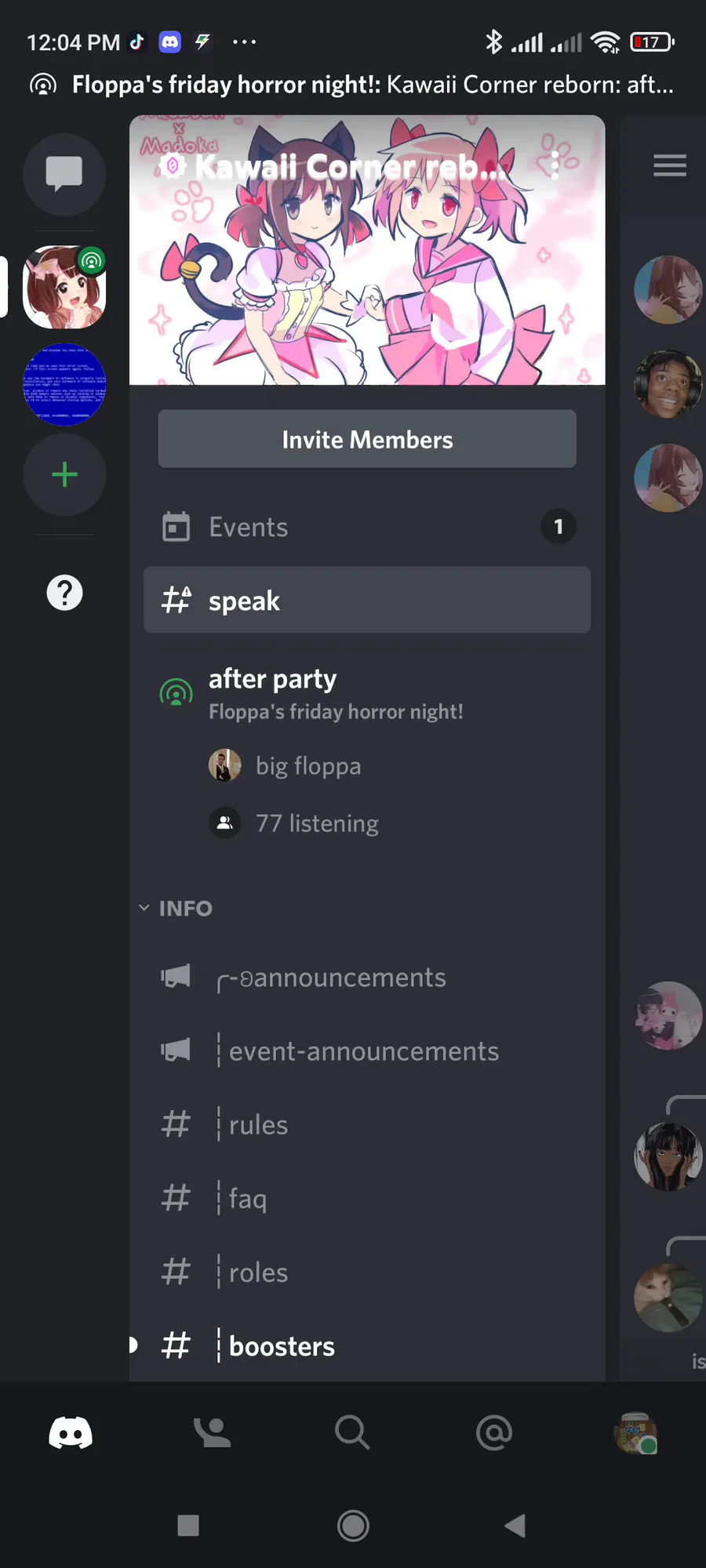This screenshot has width=706, height=1568.
Task: Tap the green add server plus icon
Action: point(64,474)
